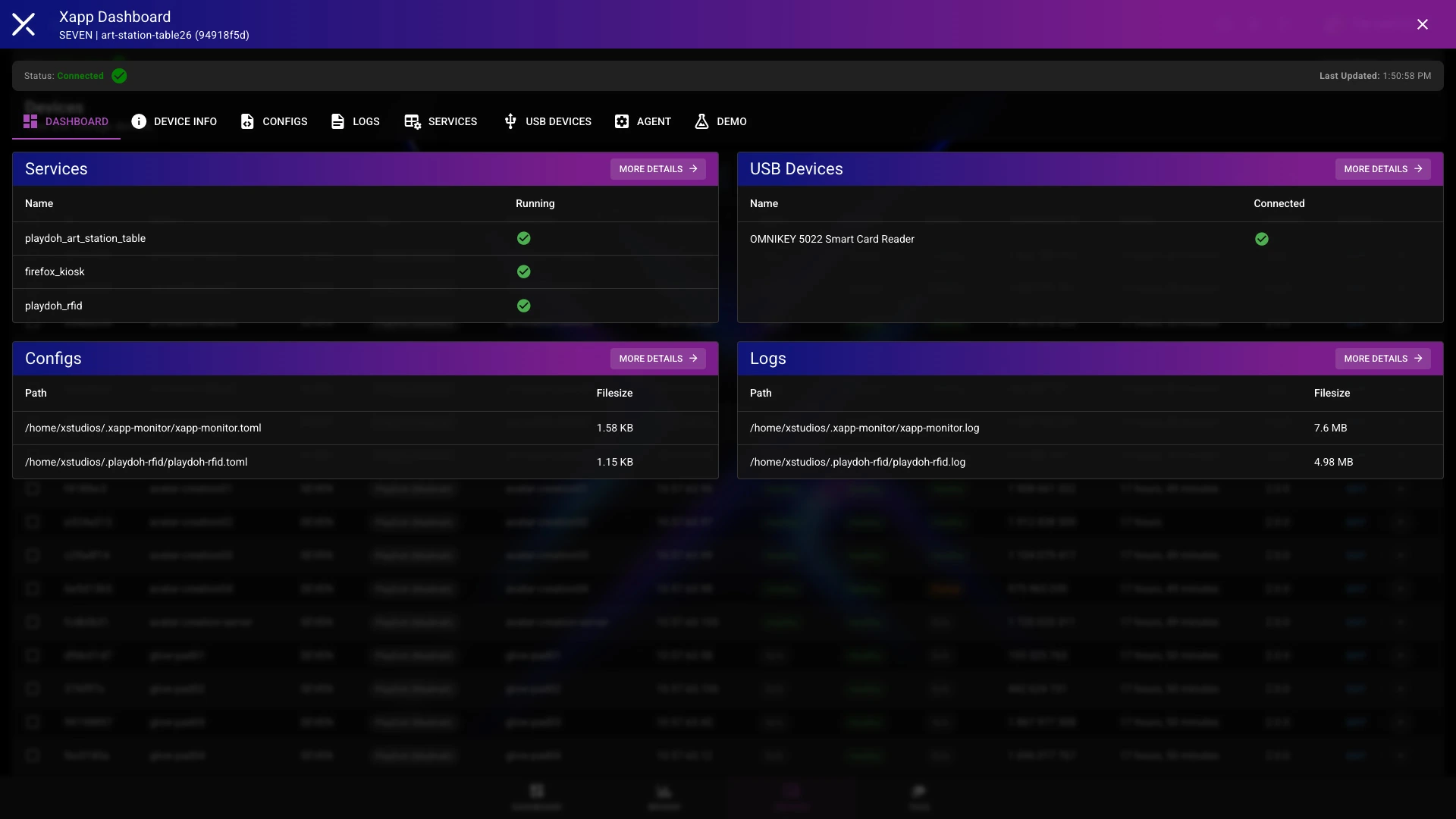Viewport: 1456px width, 819px height.
Task: Select the firefox_kiosk service name
Action: point(55,271)
